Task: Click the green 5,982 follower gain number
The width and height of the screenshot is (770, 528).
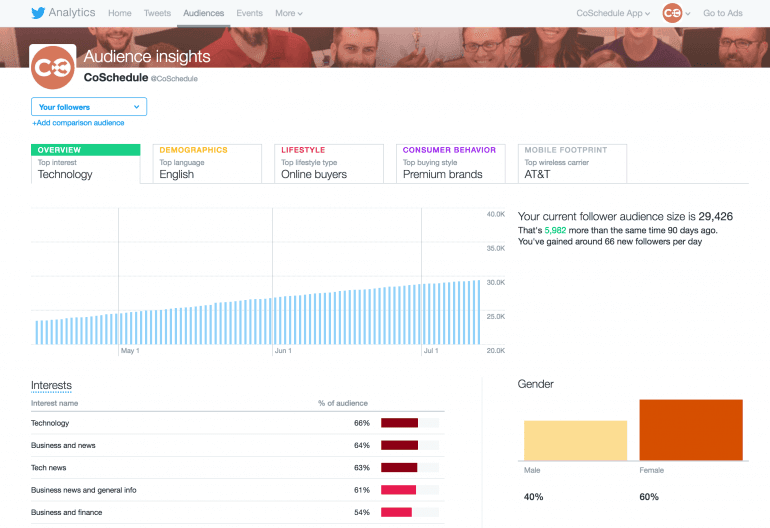Action: click(x=555, y=230)
